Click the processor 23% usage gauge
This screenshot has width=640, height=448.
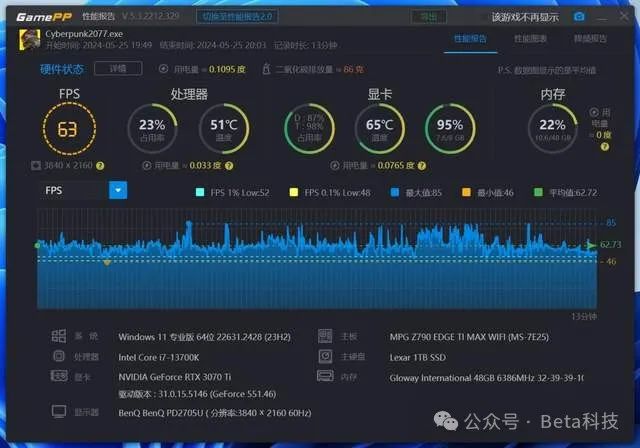152,129
